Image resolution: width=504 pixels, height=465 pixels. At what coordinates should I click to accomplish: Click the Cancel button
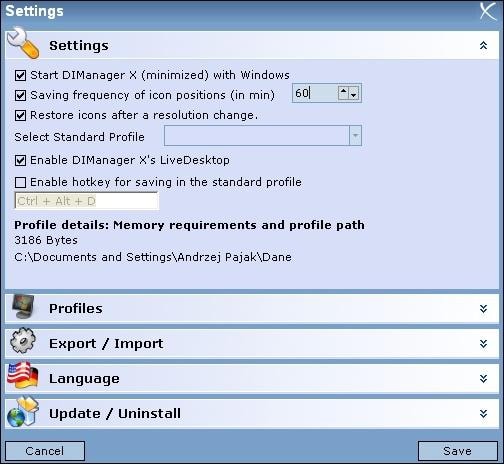(45, 451)
